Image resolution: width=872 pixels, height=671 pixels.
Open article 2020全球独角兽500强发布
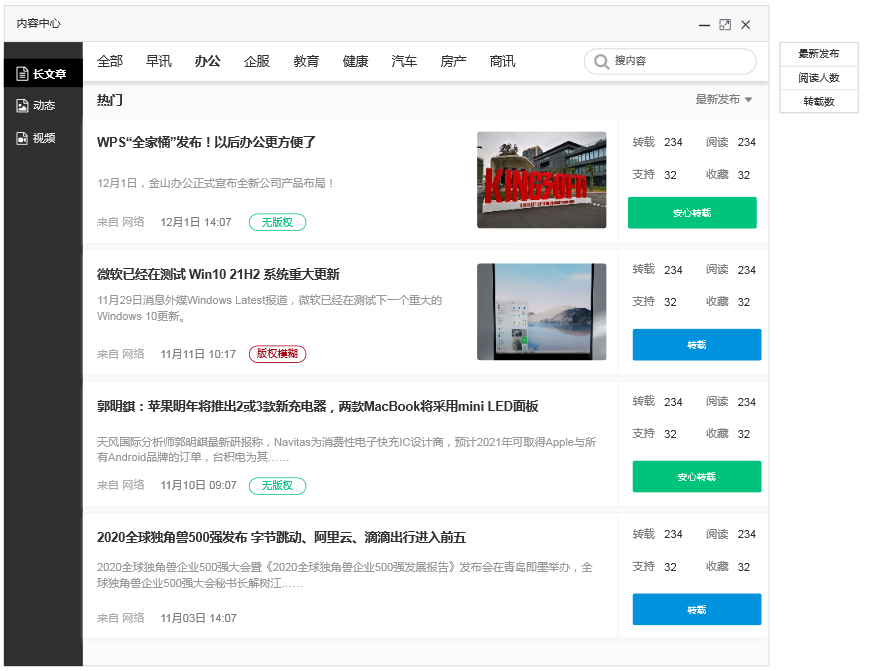pyautogui.click(x=281, y=538)
